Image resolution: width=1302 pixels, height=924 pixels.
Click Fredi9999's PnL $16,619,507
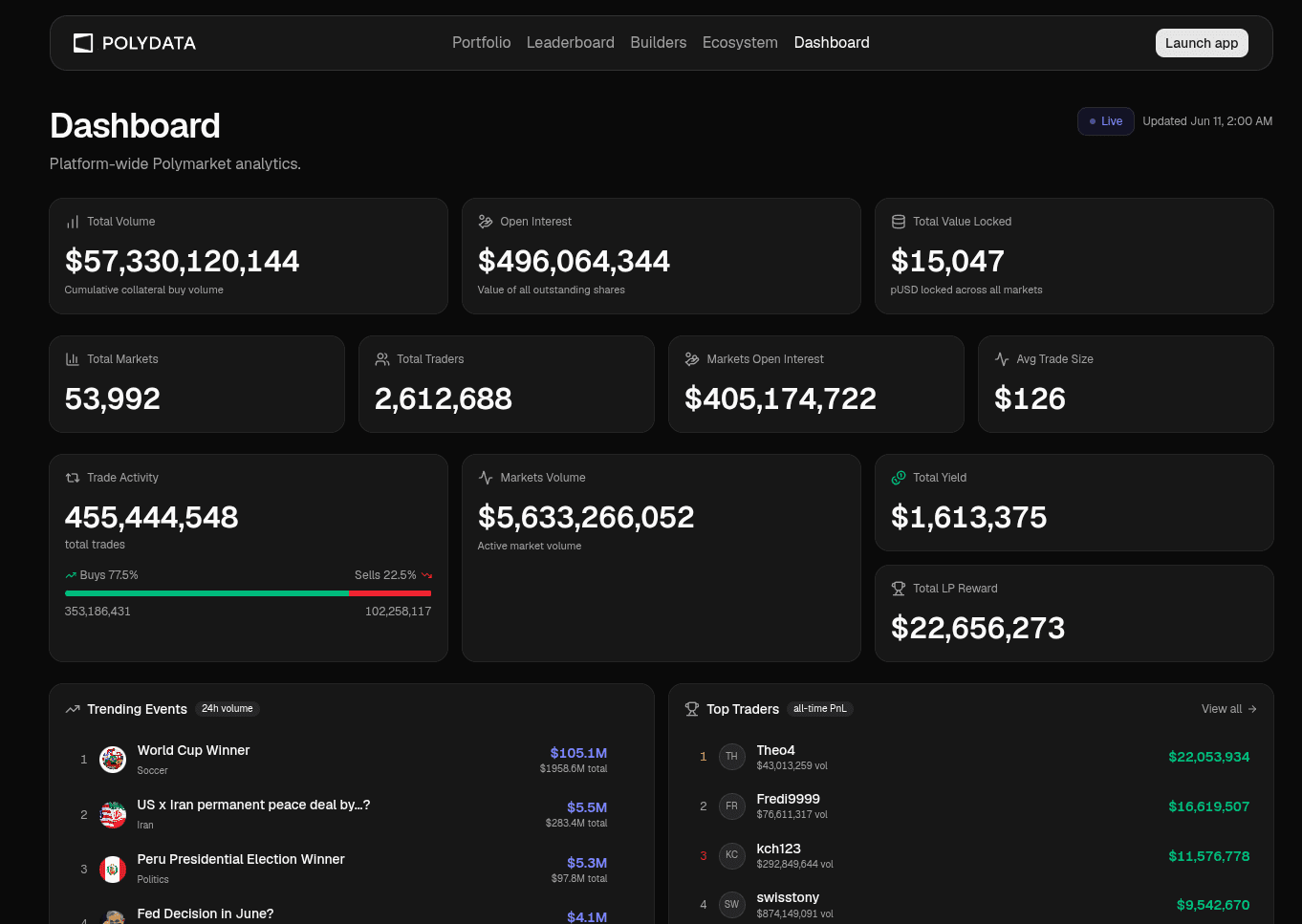point(1209,806)
